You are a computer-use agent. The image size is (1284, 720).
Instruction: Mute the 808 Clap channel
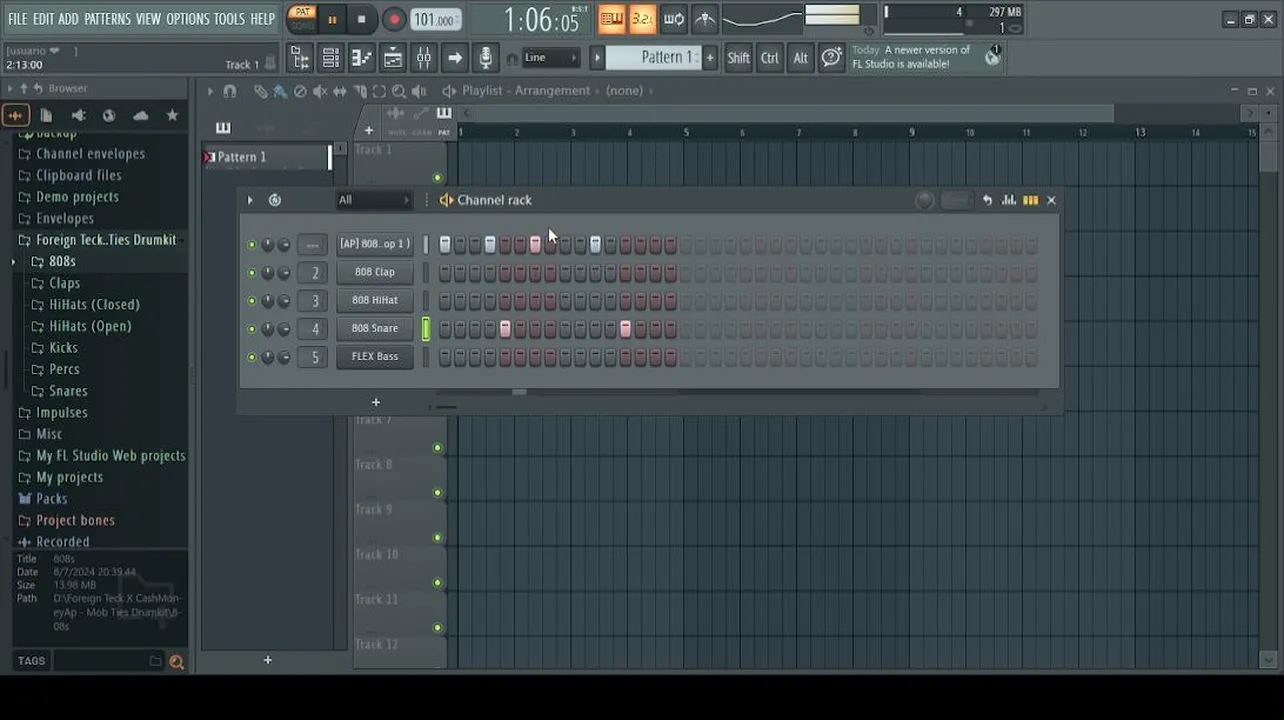[251, 273]
